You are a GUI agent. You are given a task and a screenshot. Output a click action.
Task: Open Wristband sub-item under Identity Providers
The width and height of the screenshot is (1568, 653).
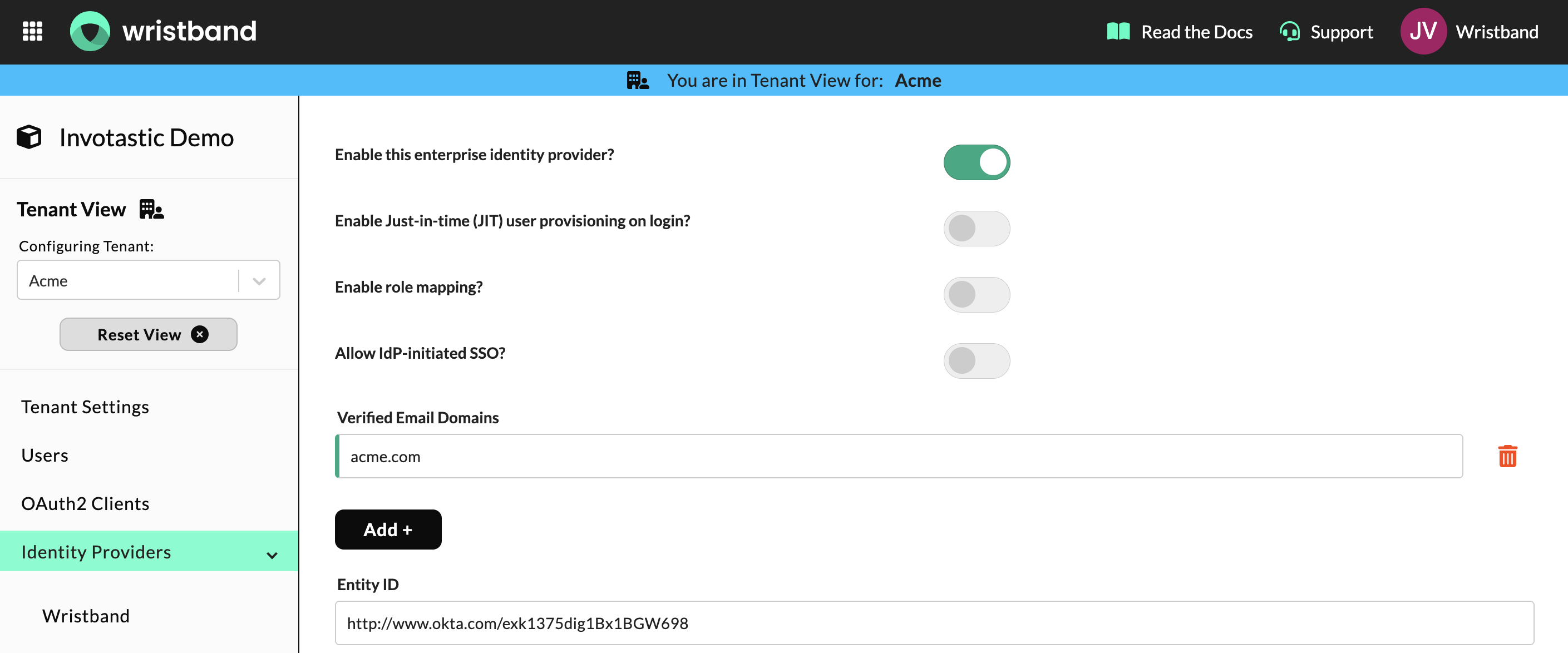pos(86,616)
